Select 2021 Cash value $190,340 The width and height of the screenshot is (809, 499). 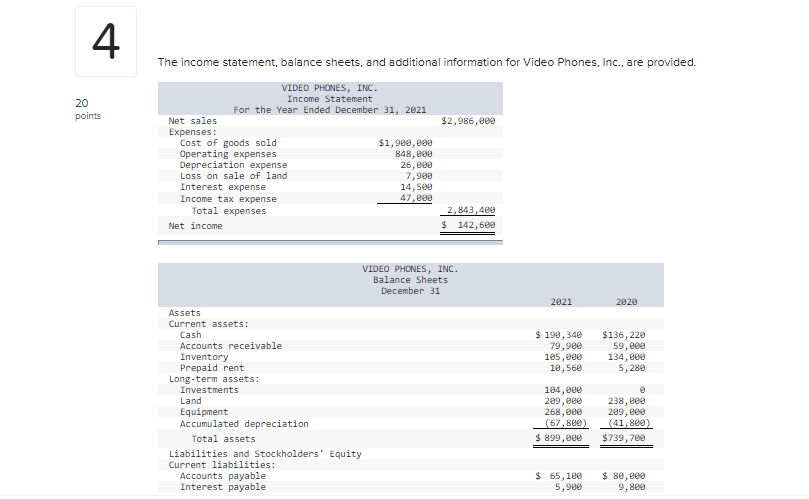click(559, 335)
